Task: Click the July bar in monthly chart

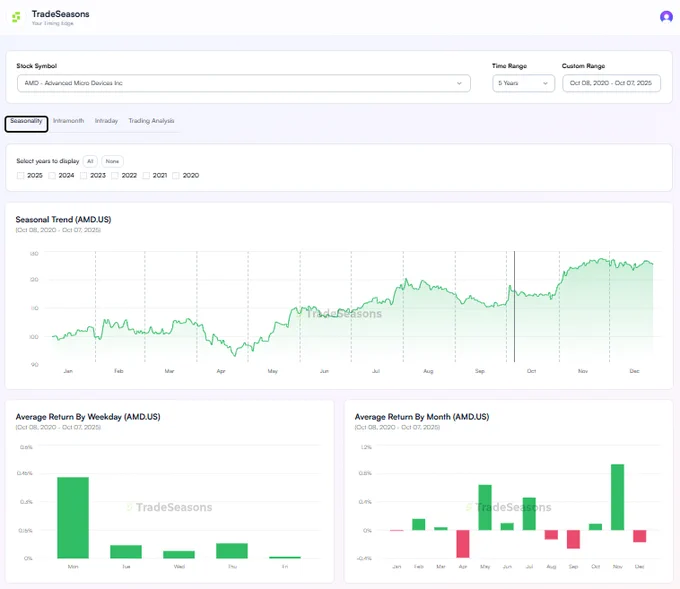Action: (529, 514)
